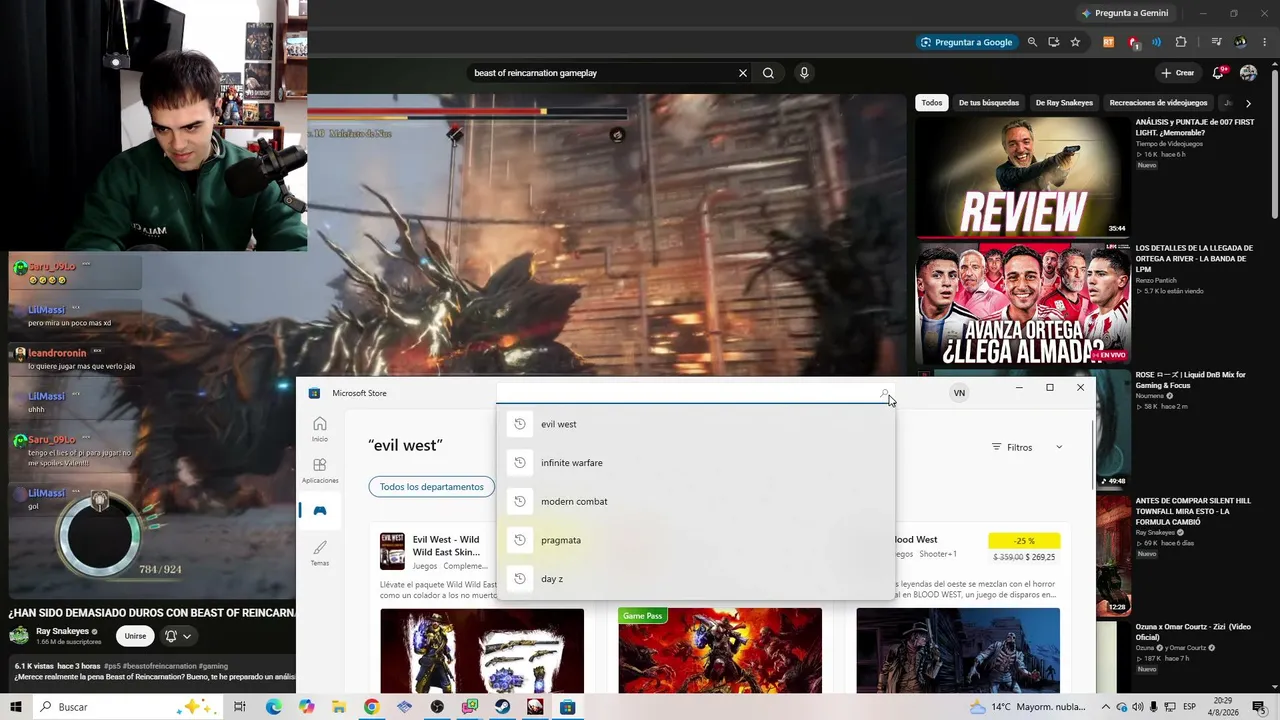Open File Explorer from the taskbar
1280x720 pixels.
click(x=339, y=707)
